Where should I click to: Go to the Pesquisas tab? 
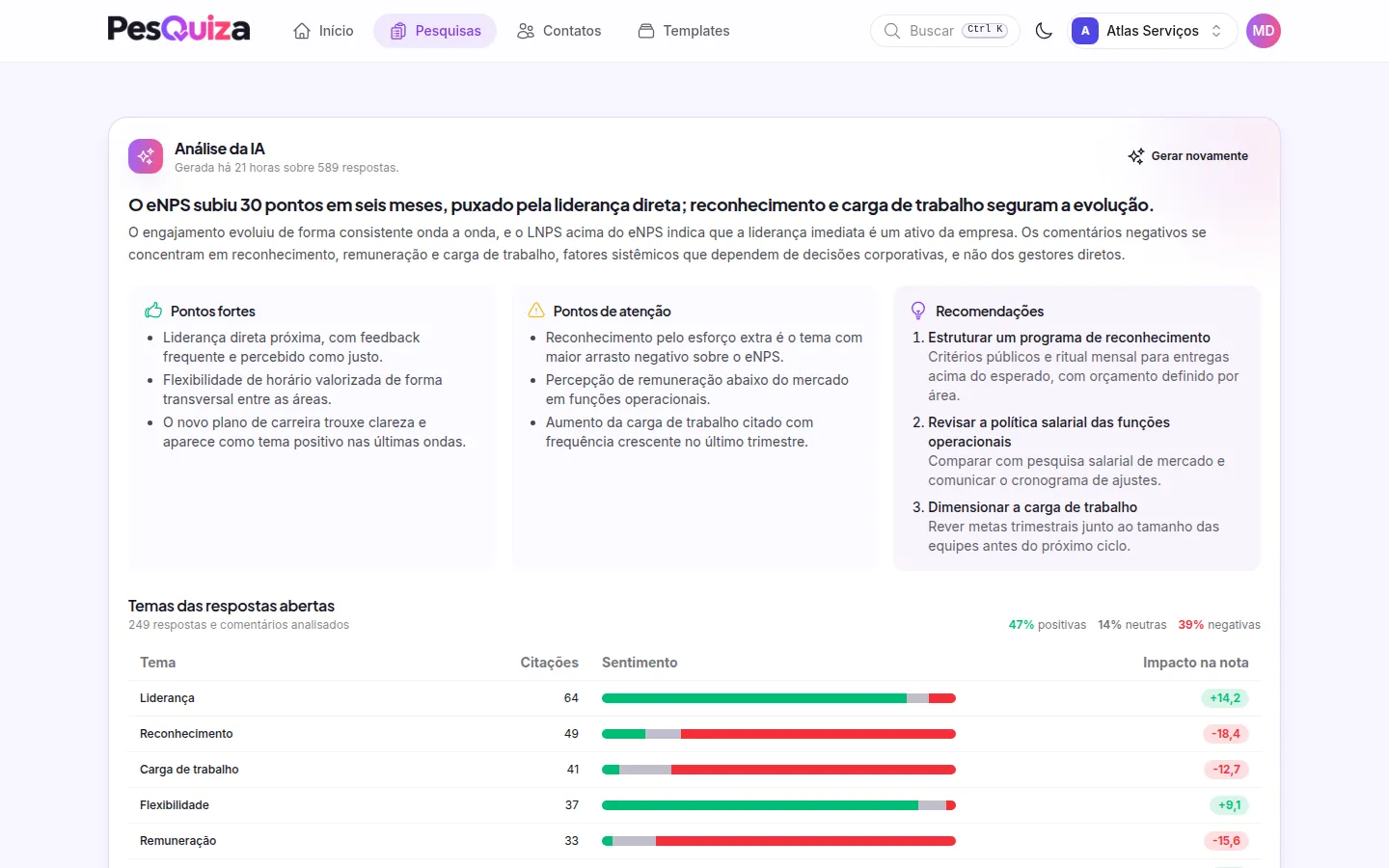click(x=435, y=31)
